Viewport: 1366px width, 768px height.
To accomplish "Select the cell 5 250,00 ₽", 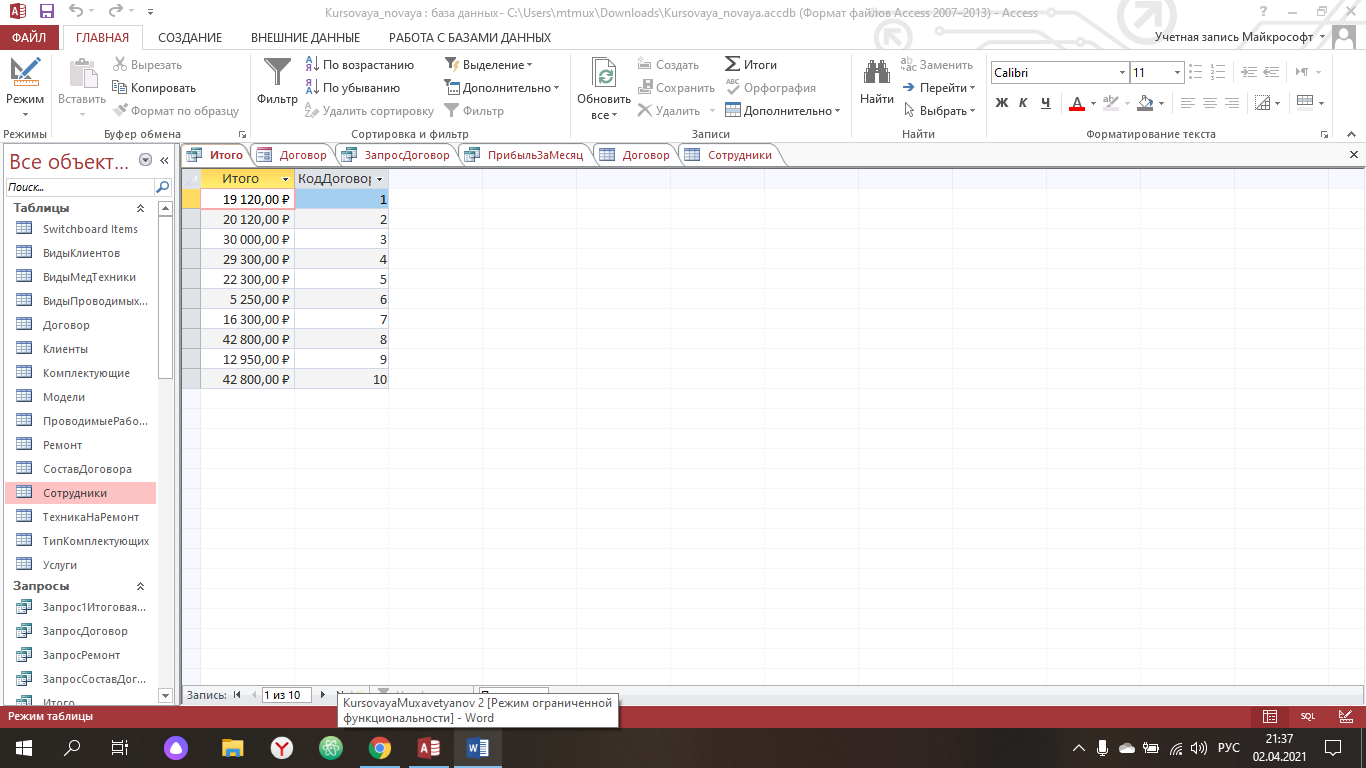I will [x=247, y=299].
